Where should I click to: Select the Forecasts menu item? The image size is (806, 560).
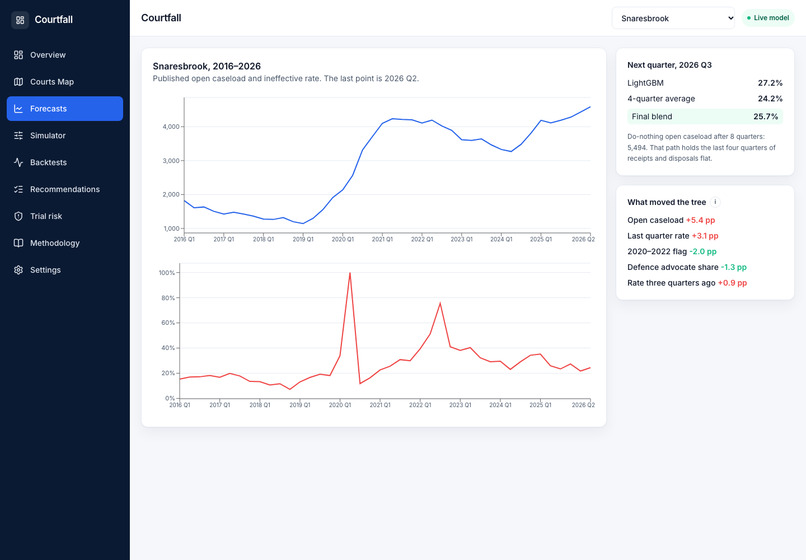65,109
